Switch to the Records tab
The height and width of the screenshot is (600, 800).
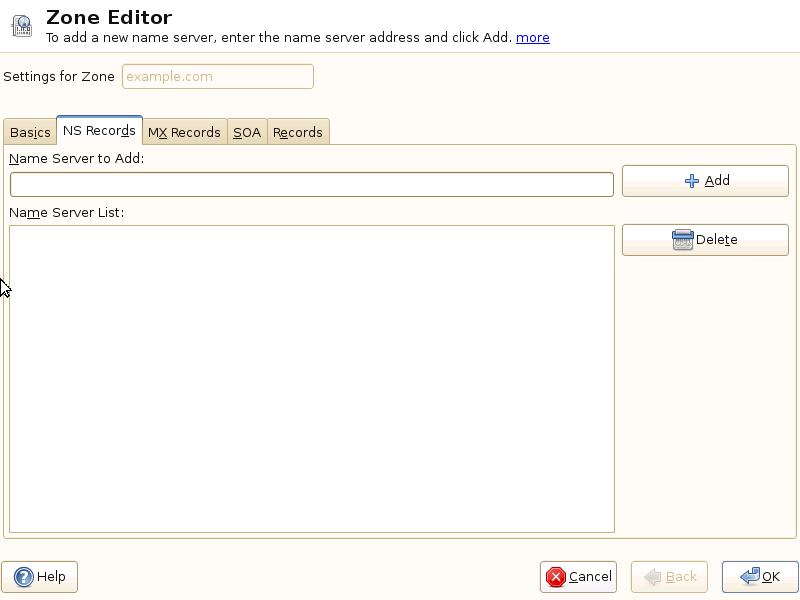298,132
